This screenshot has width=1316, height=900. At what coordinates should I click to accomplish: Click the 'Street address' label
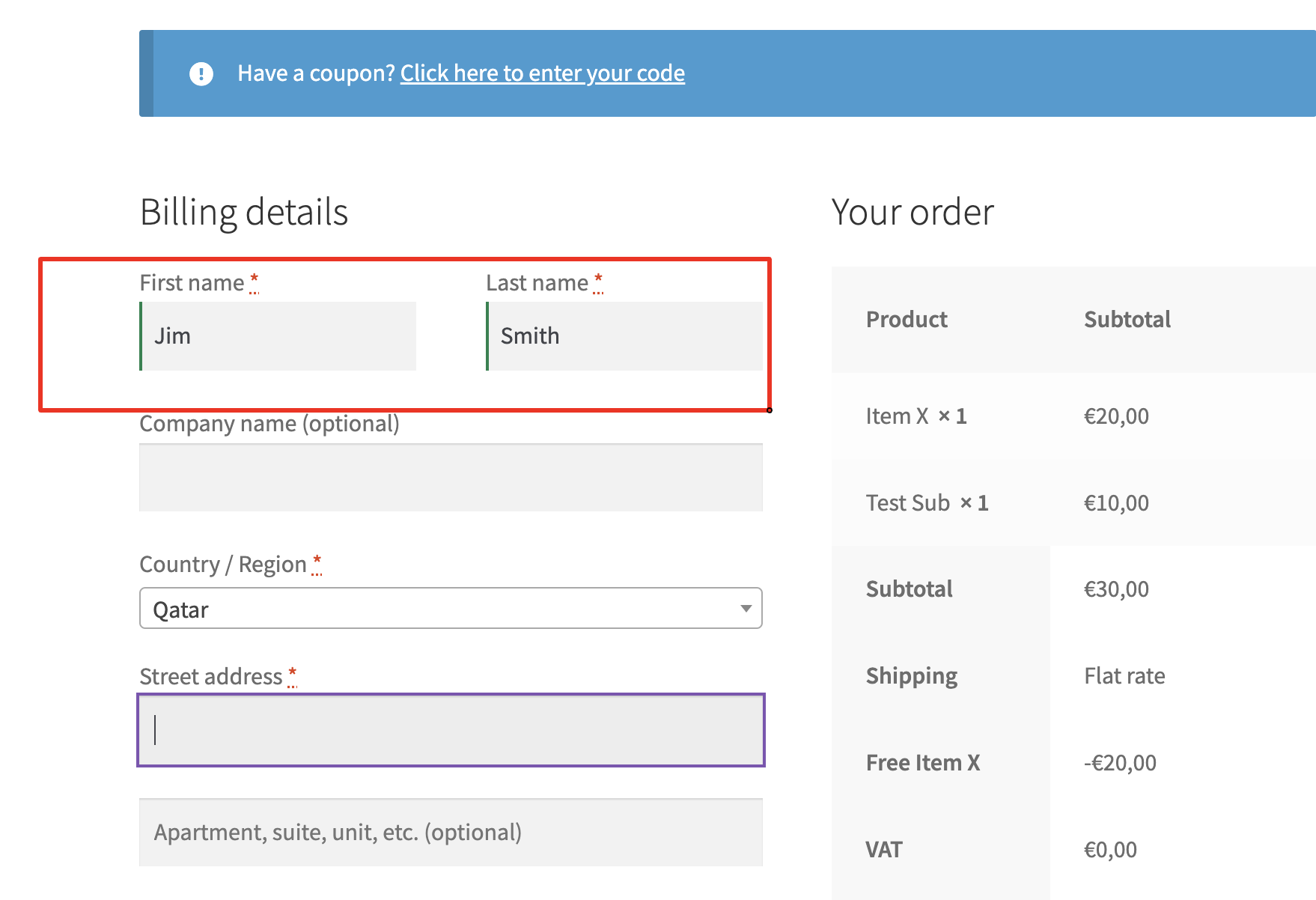[211, 677]
